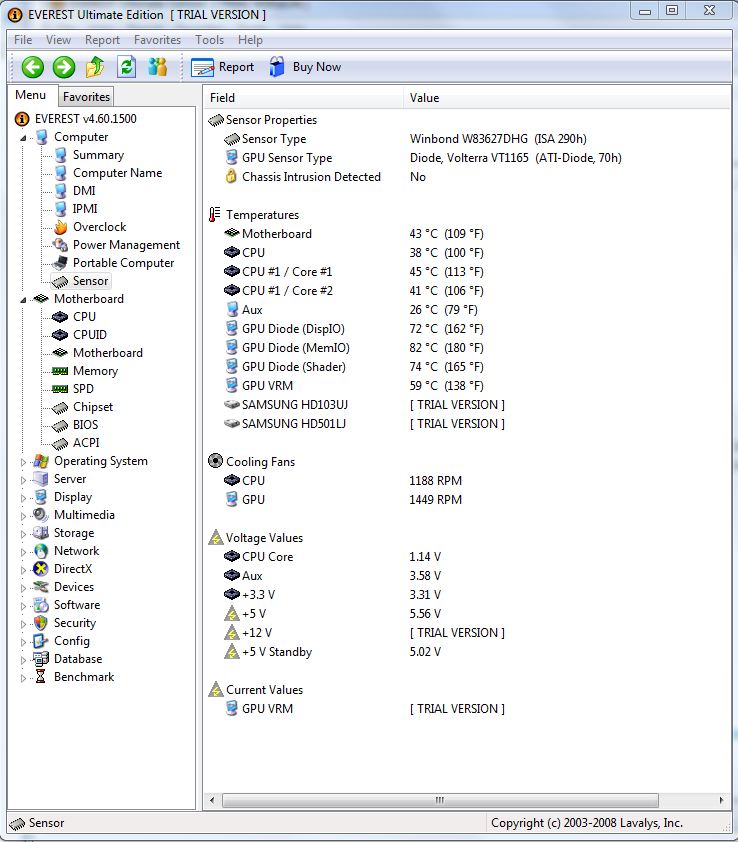The height and width of the screenshot is (842, 738).
Task: Click the BIOS chip icon
Action: [x=60, y=425]
